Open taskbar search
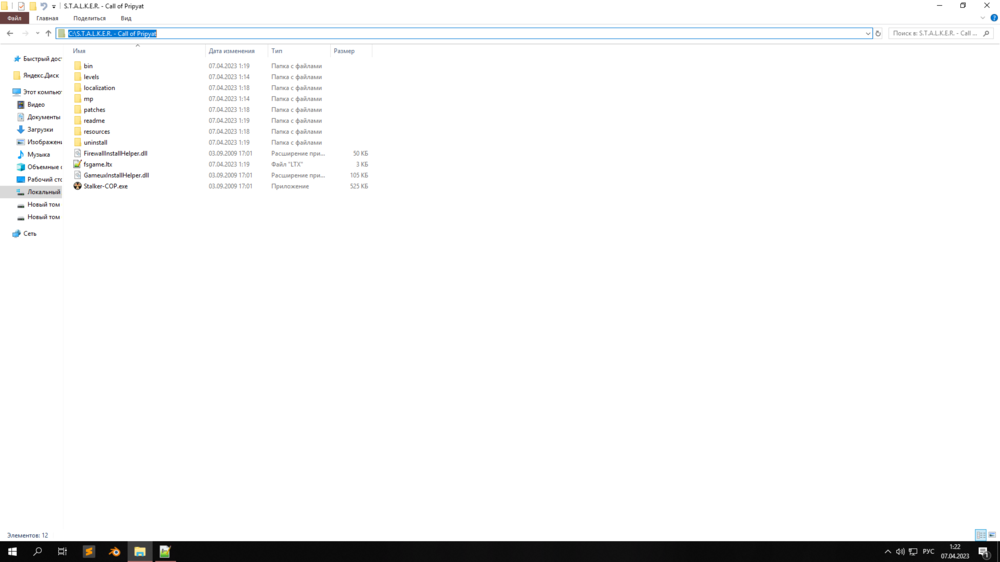This screenshot has height=562, width=1000. click(x=38, y=552)
